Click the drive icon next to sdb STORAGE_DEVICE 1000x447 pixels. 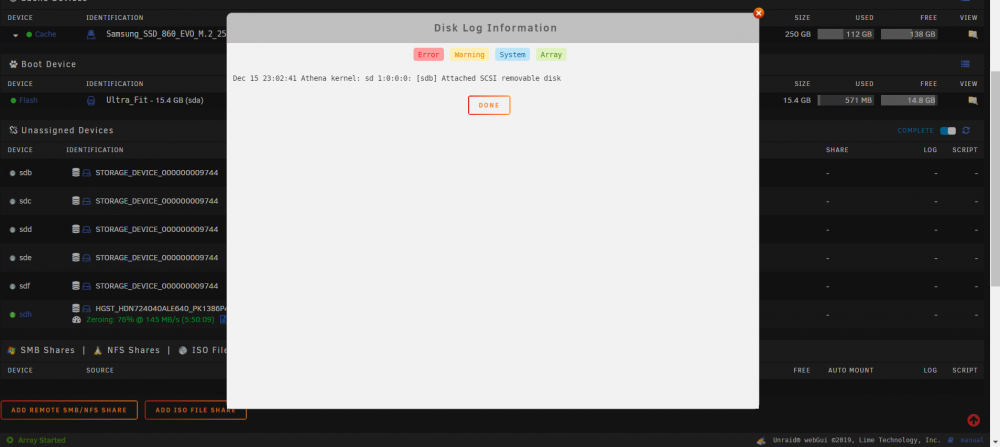(87, 173)
